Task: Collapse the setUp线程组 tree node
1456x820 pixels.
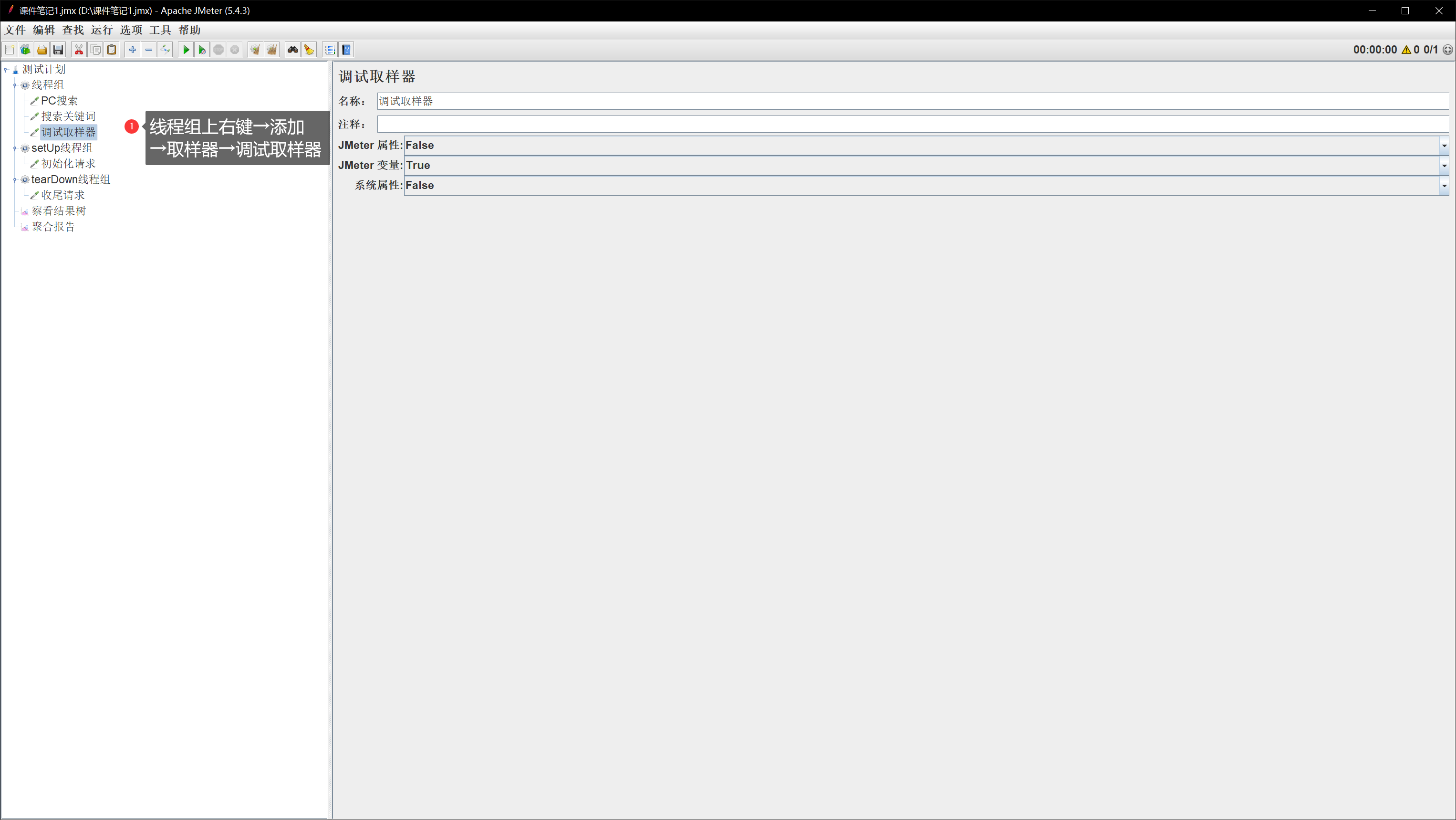Action: click(15, 148)
